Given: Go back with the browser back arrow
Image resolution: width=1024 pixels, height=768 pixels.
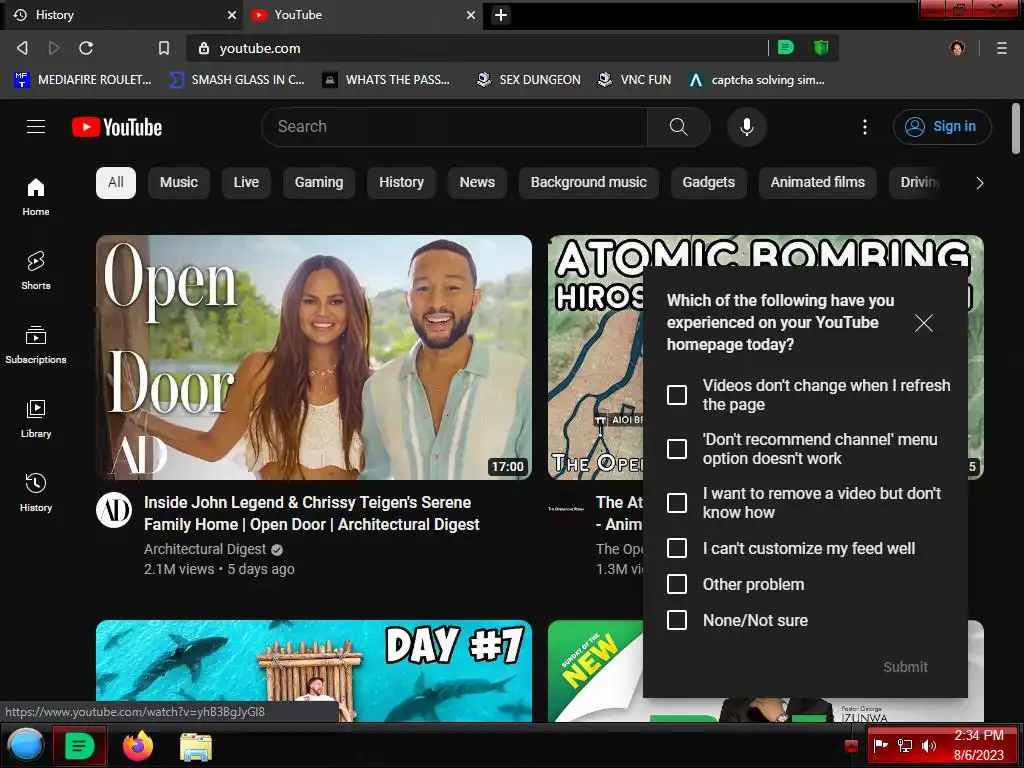Looking at the screenshot, I should click(x=22, y=48).
